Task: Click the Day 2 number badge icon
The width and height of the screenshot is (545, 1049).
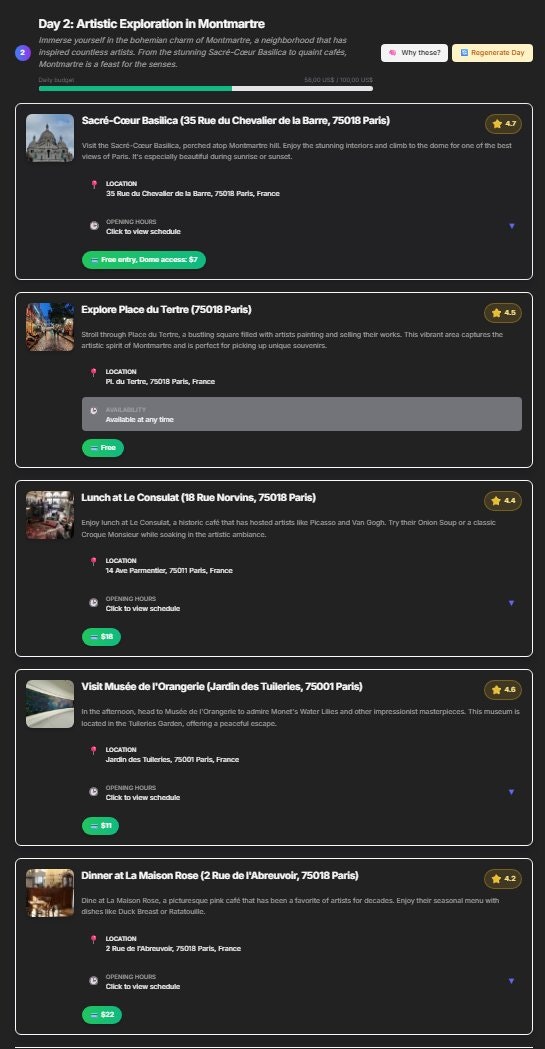Action: click(23, 53)
